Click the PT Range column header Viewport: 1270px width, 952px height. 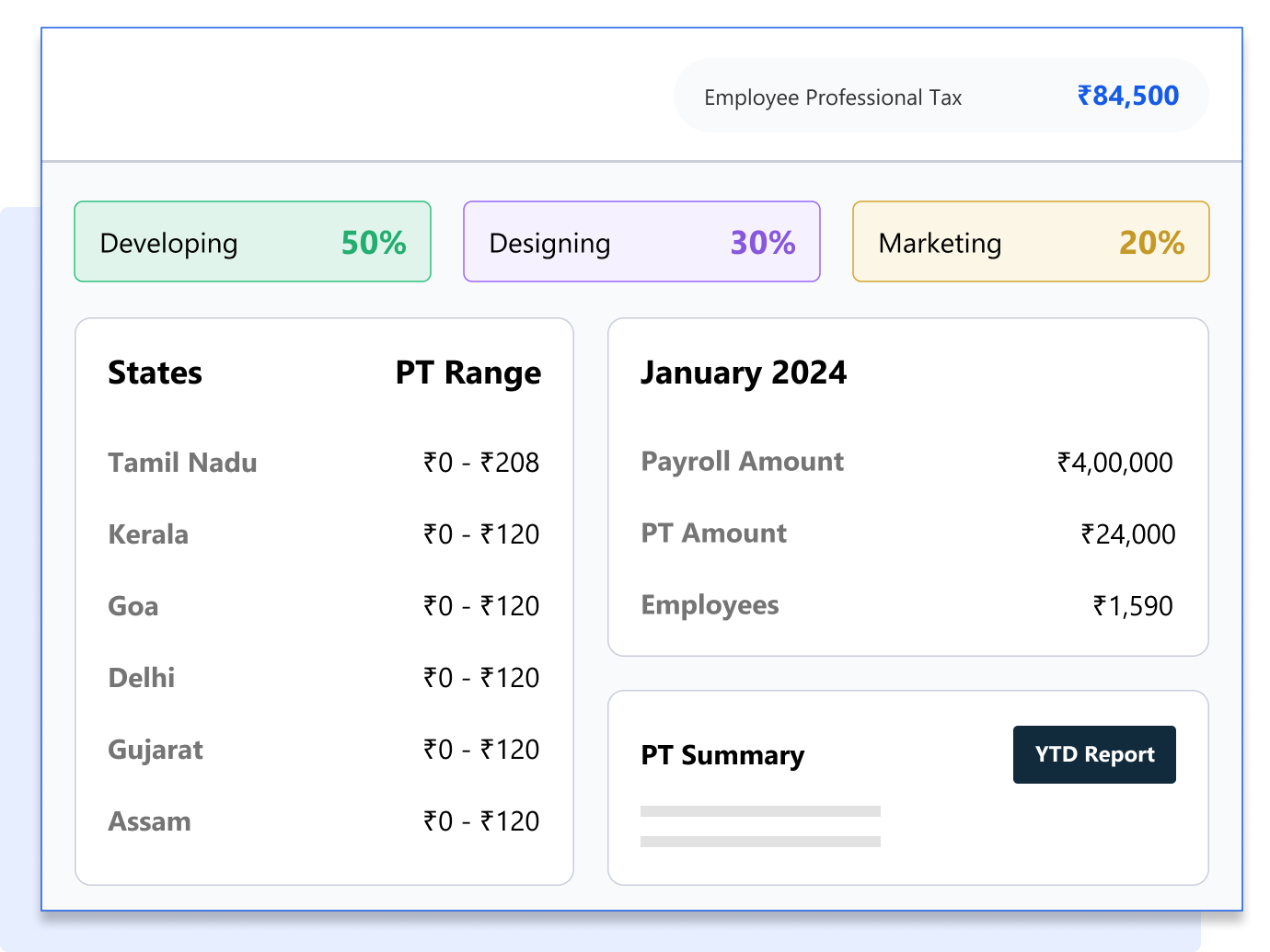click(x=468, y=373)
